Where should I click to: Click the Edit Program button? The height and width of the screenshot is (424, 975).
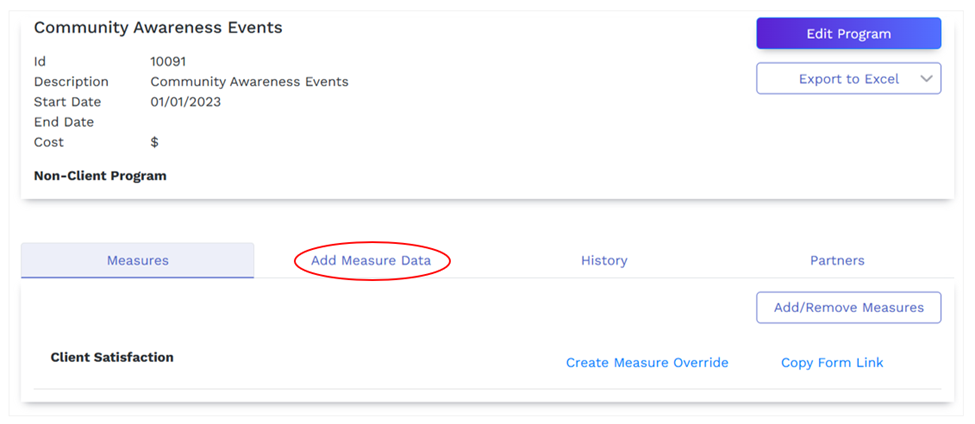(848, 34)
